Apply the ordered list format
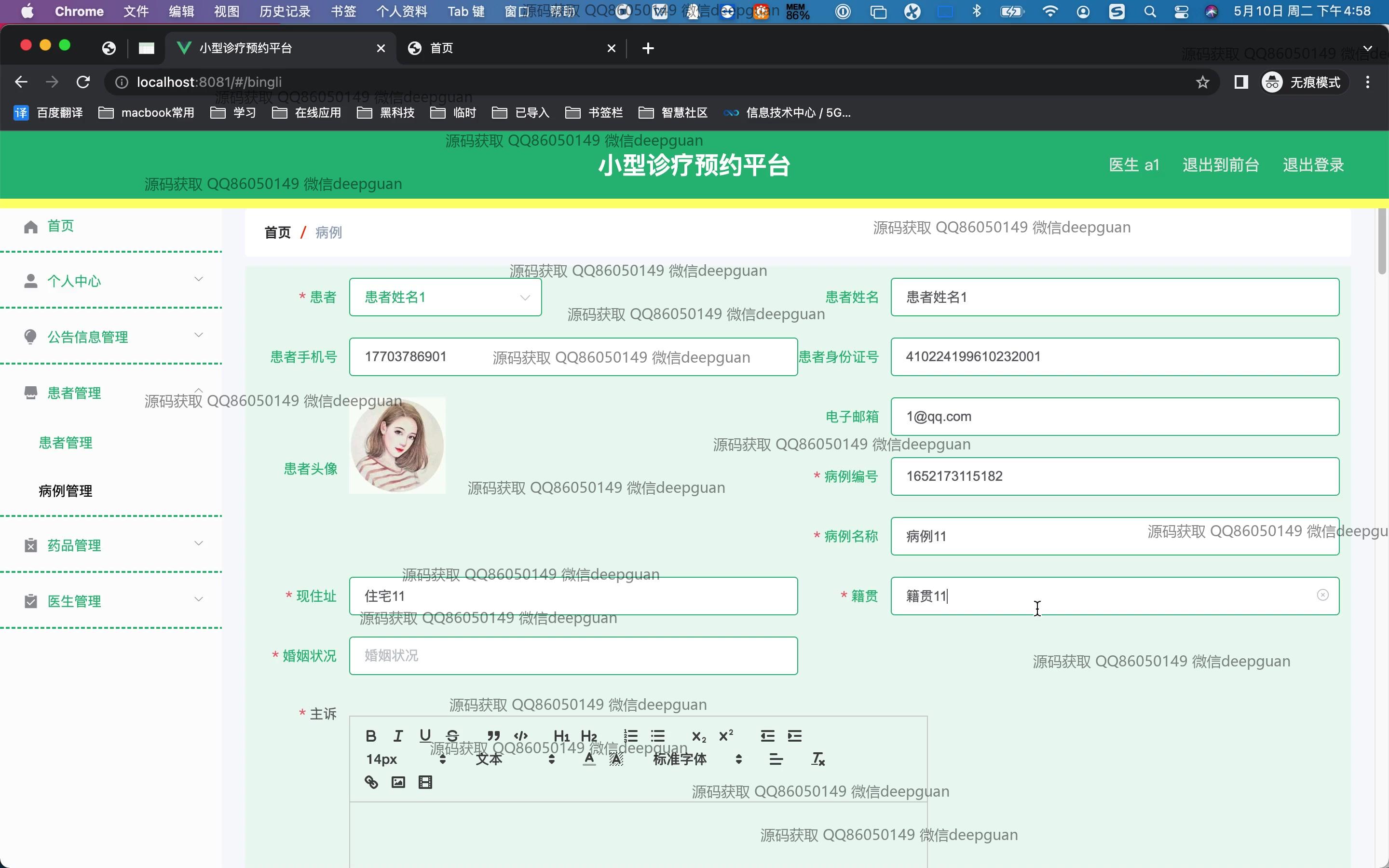The width and height of the screenshot is (1389, 868). tap(631, 736)
